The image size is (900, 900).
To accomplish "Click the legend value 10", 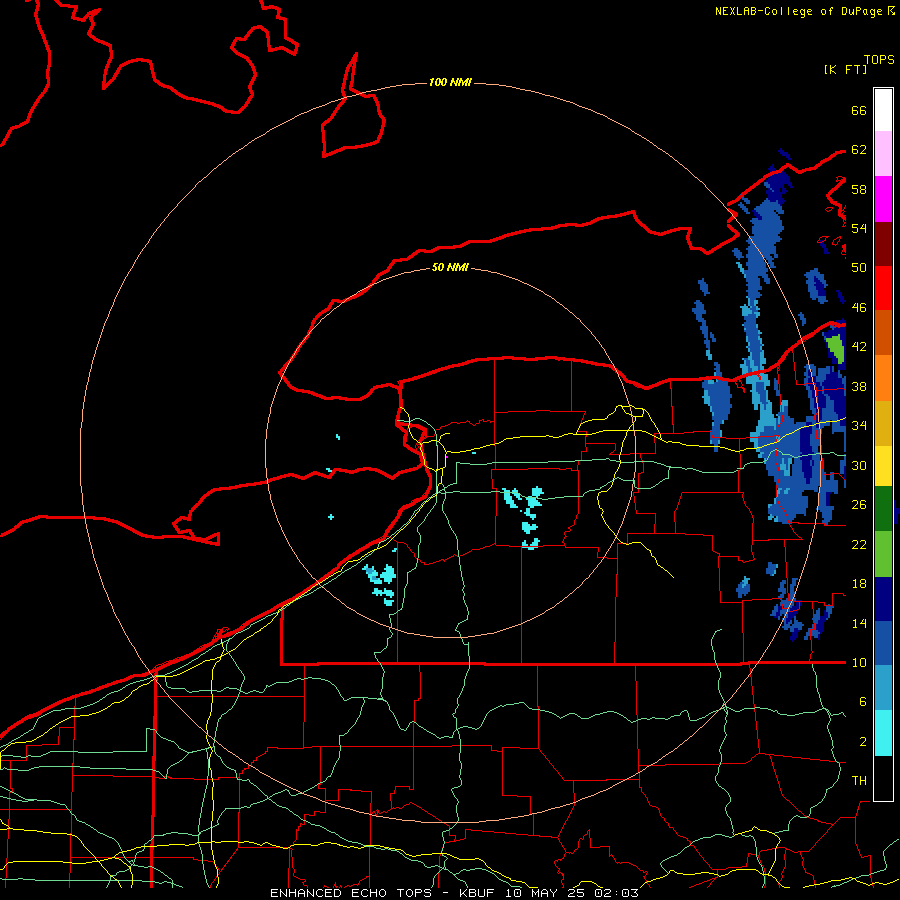I will coord(859,662).
